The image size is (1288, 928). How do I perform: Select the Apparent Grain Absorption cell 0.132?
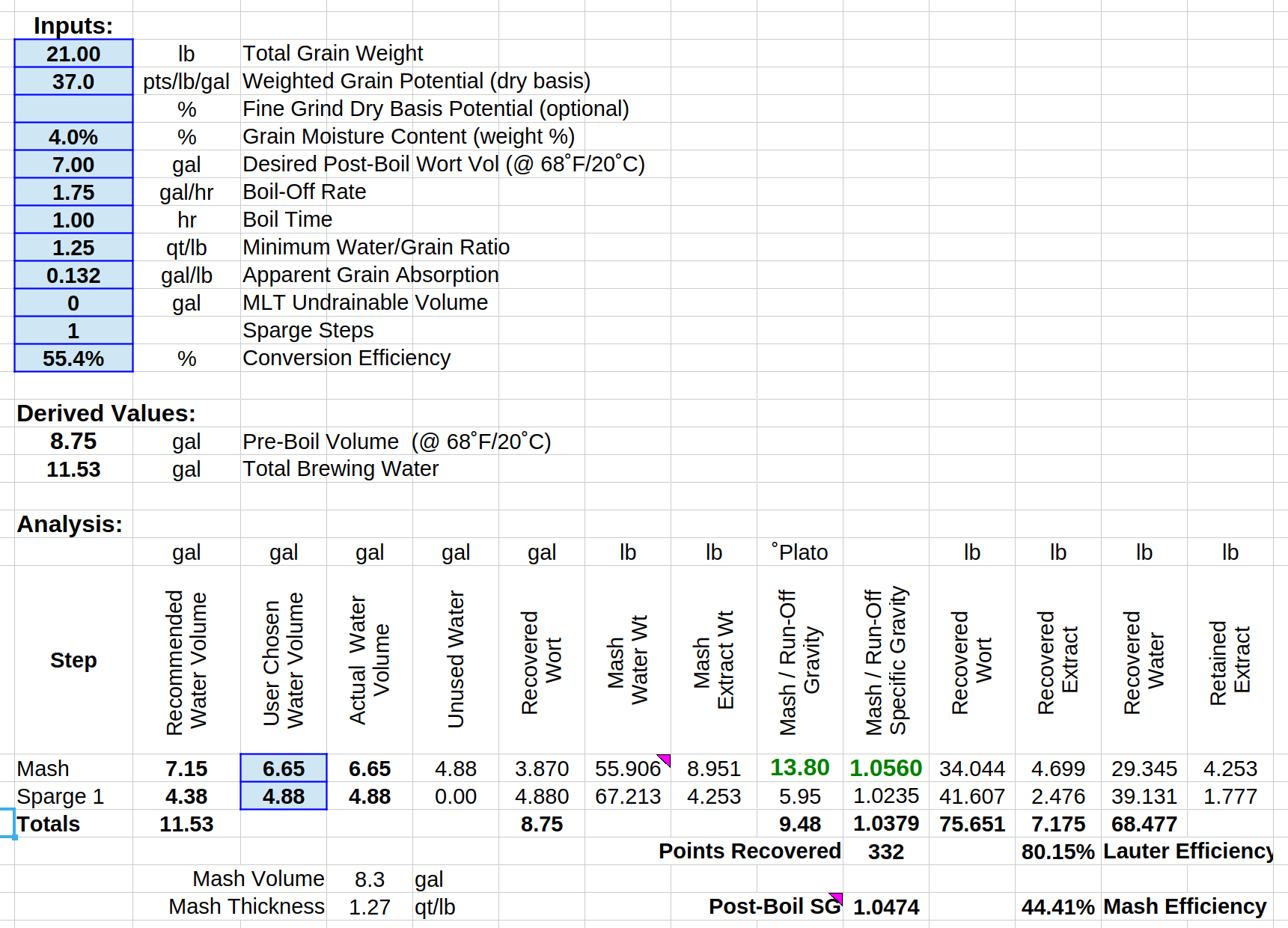73,275
